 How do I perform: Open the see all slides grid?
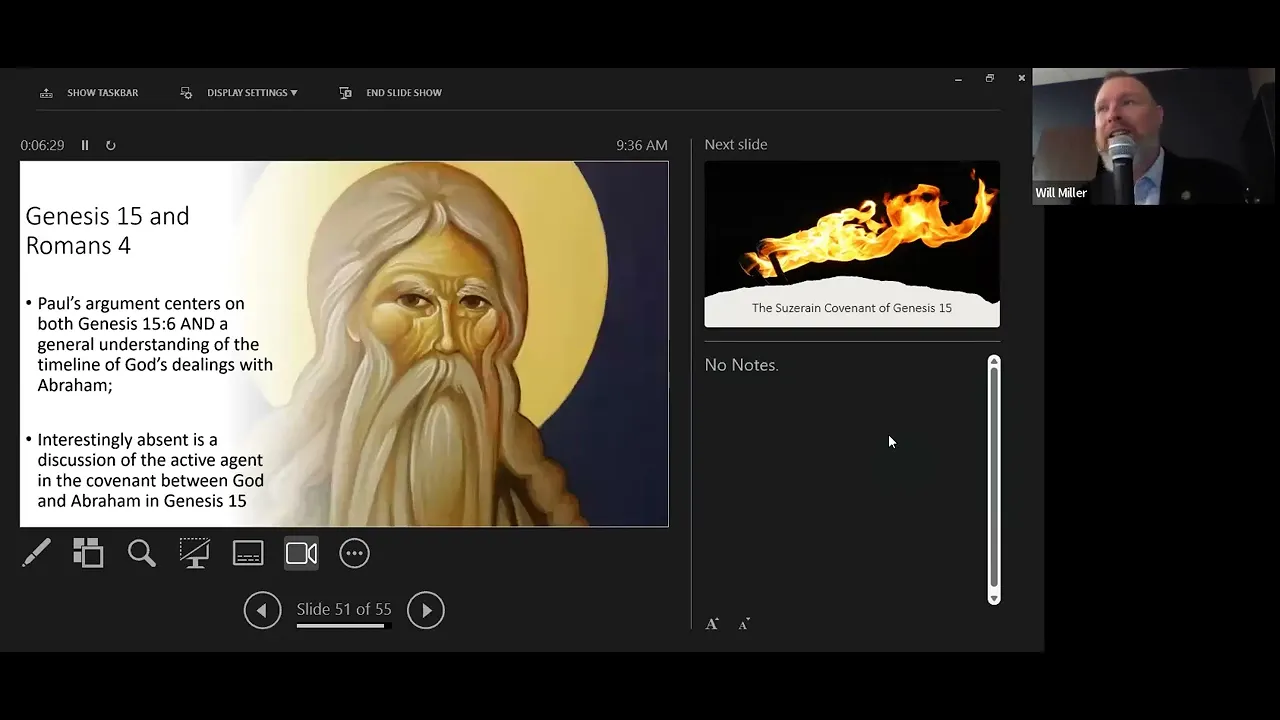(x=88, y=553)
